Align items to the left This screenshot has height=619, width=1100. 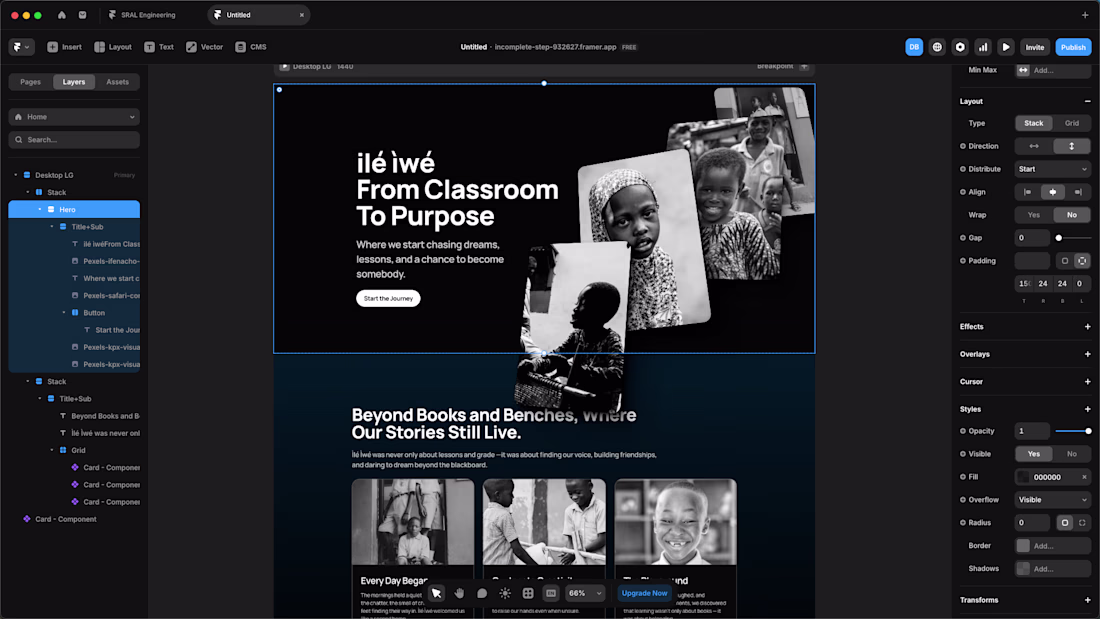tap(1027, 192)
